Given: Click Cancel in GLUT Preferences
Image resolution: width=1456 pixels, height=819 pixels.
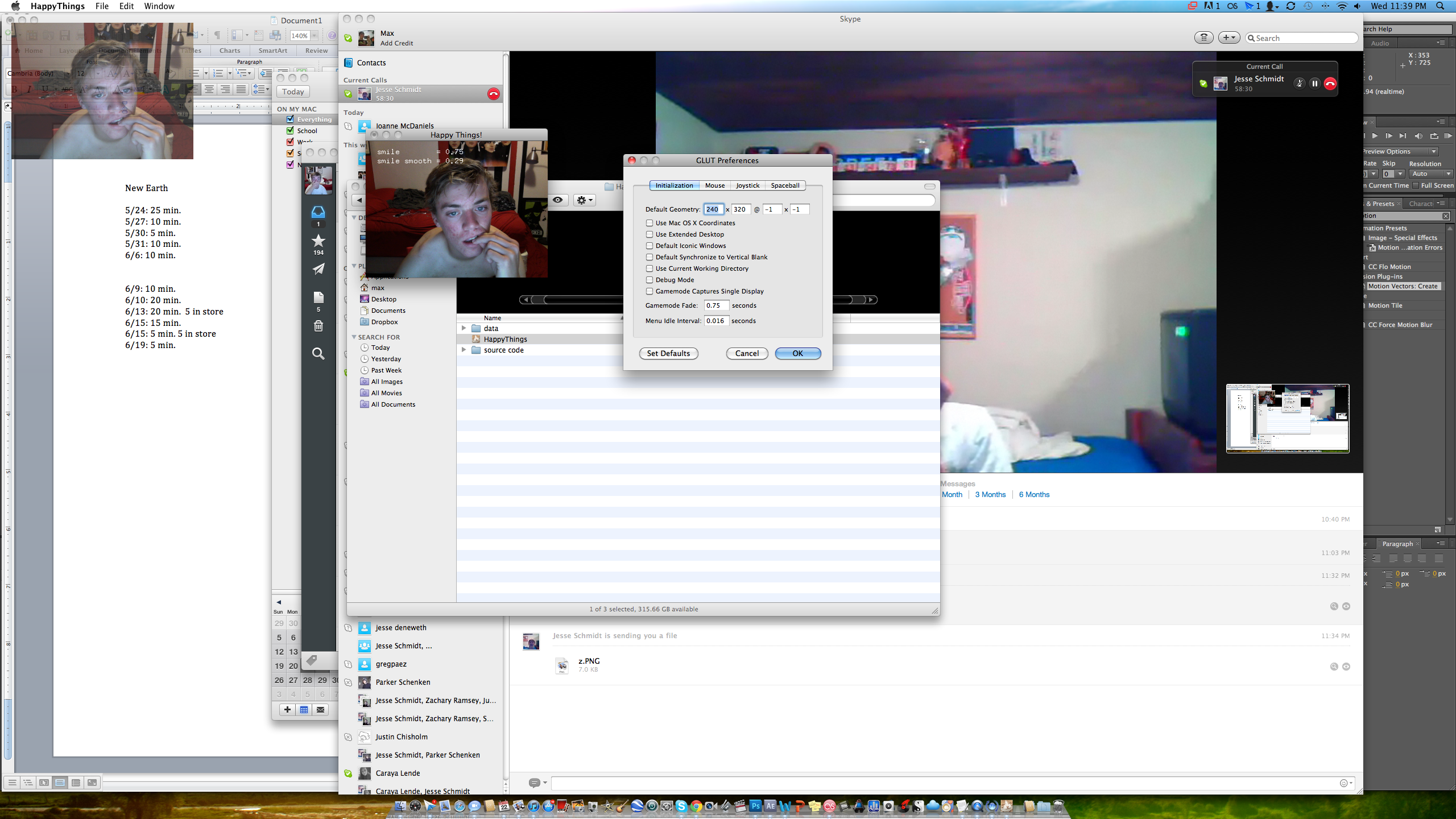Looking at the screenshot, I should [x=747, y=353].
